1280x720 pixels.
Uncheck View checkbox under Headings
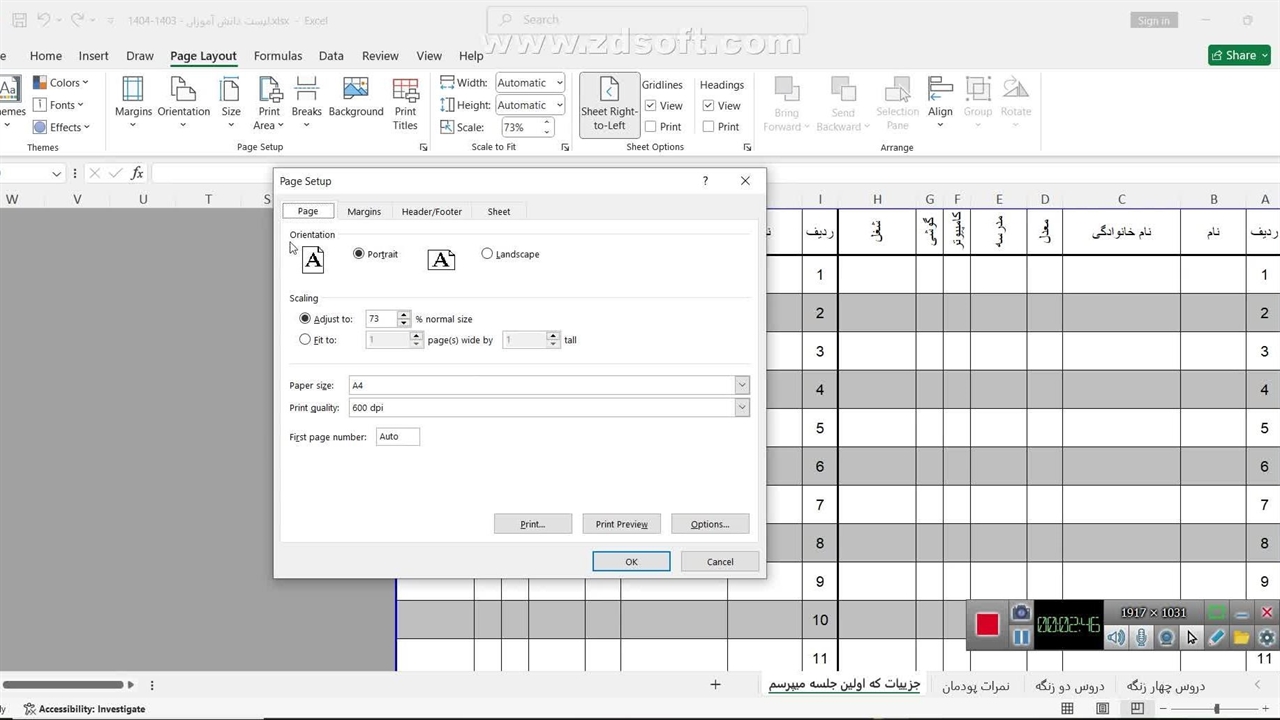click(x=709, y=106)
